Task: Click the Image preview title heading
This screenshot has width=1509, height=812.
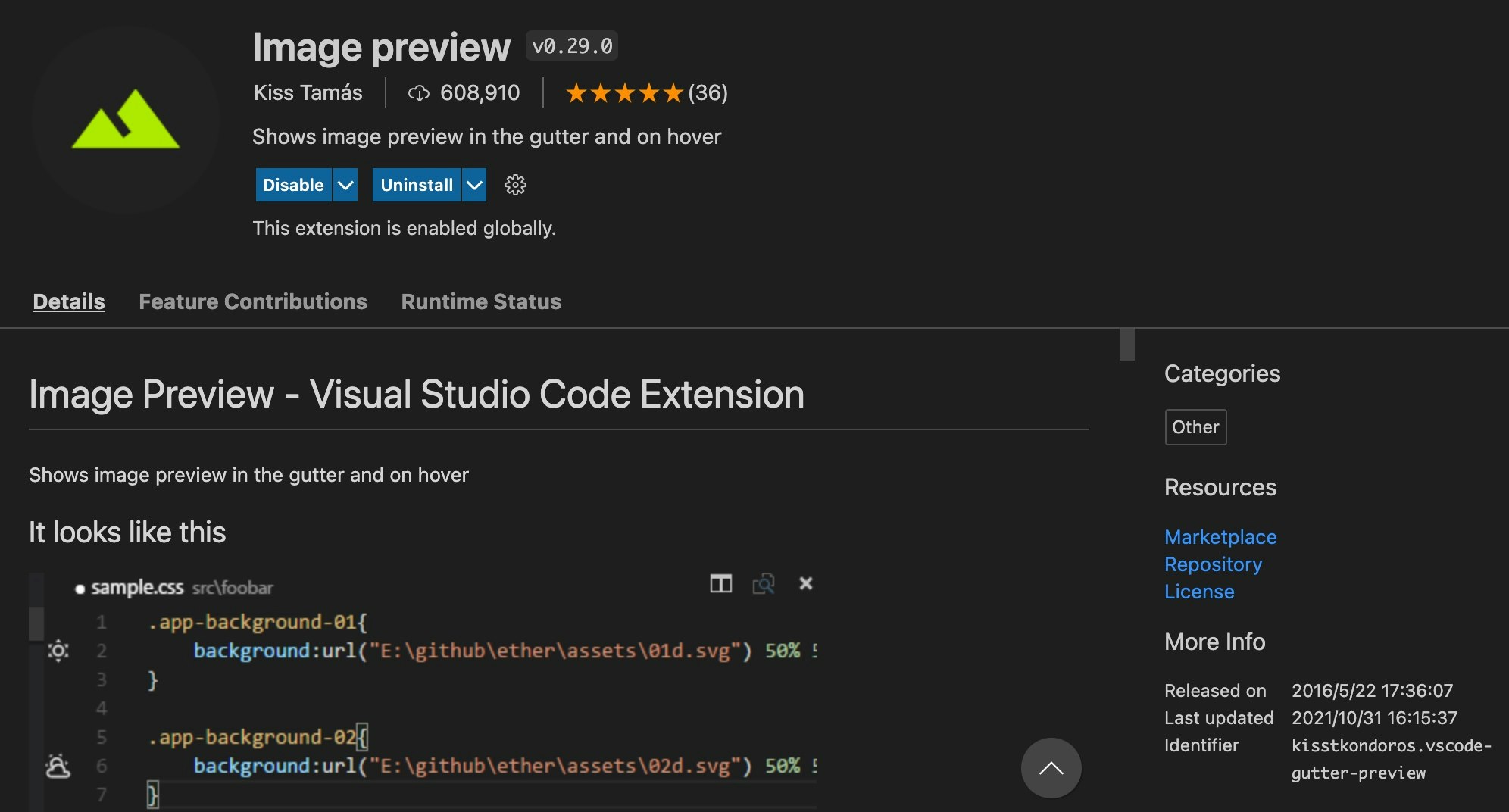Action: coord(381,47)
